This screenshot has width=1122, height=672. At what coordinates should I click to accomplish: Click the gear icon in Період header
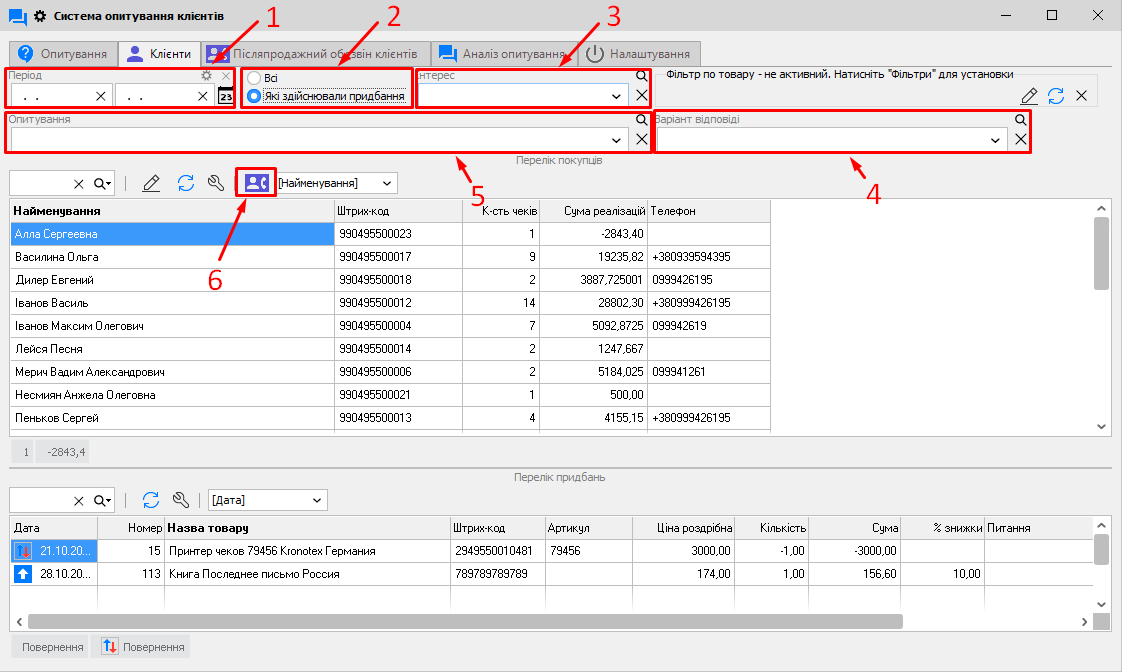tap(206, 75)
